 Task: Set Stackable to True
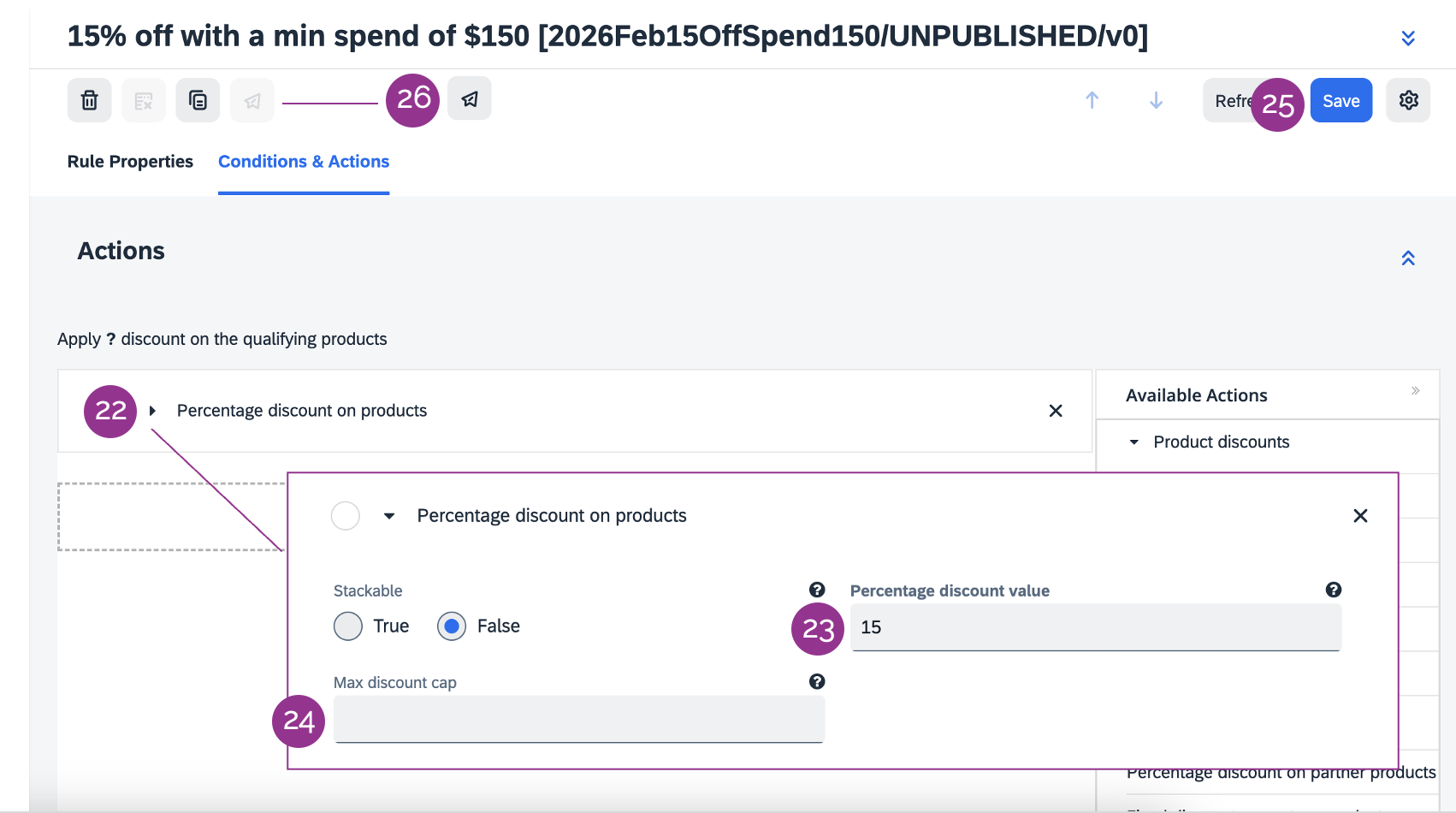(348, 626)
